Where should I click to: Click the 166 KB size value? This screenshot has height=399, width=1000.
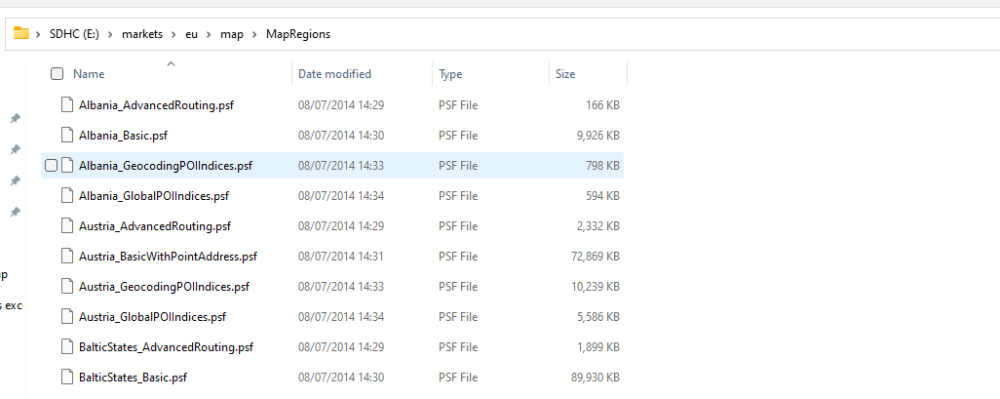pyautogui.click(x=603, y=105)
